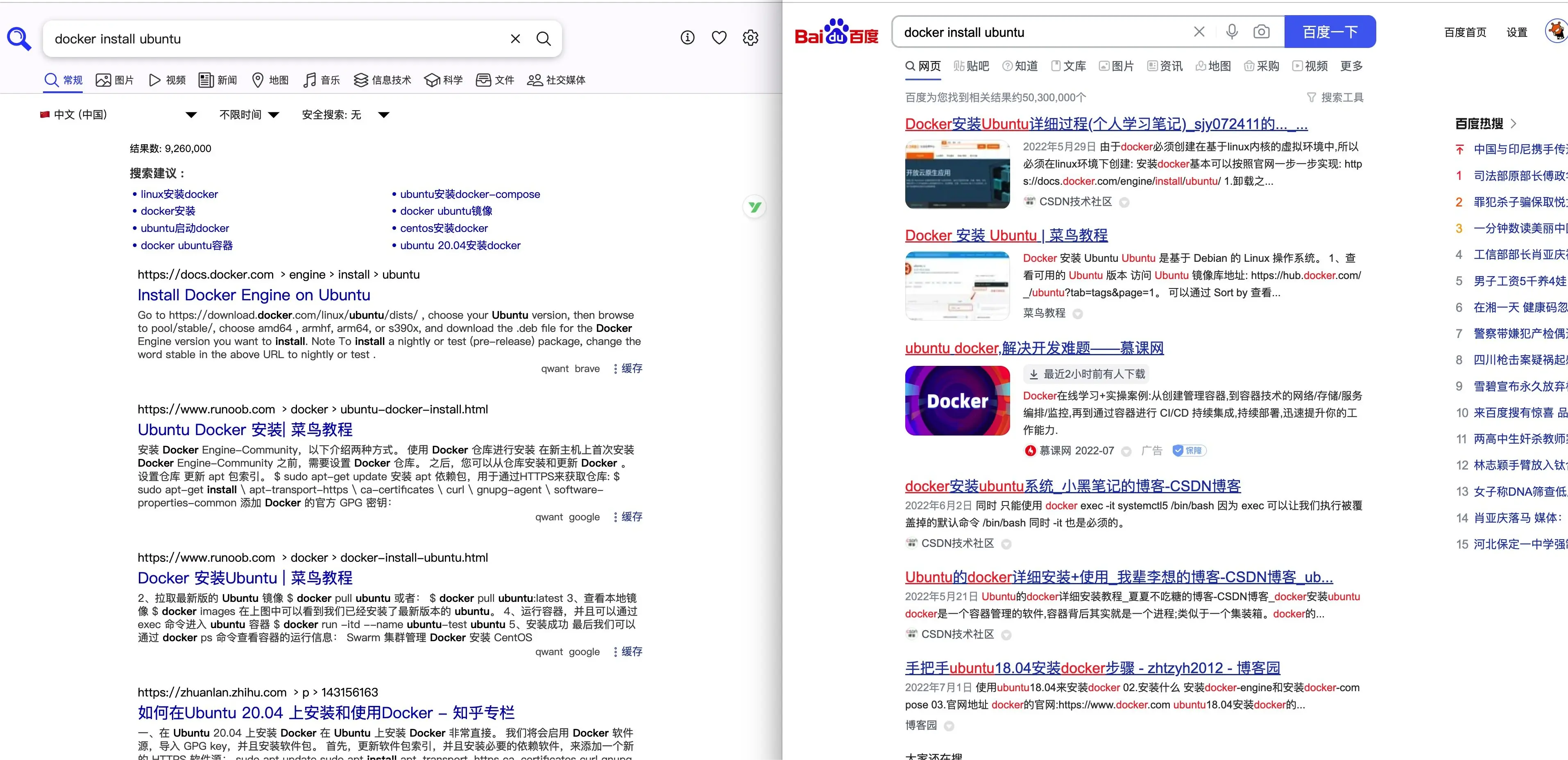Open 百度首页 link
The width and height of the screenshot is (1568, 760).
(x=1464, y=32)
